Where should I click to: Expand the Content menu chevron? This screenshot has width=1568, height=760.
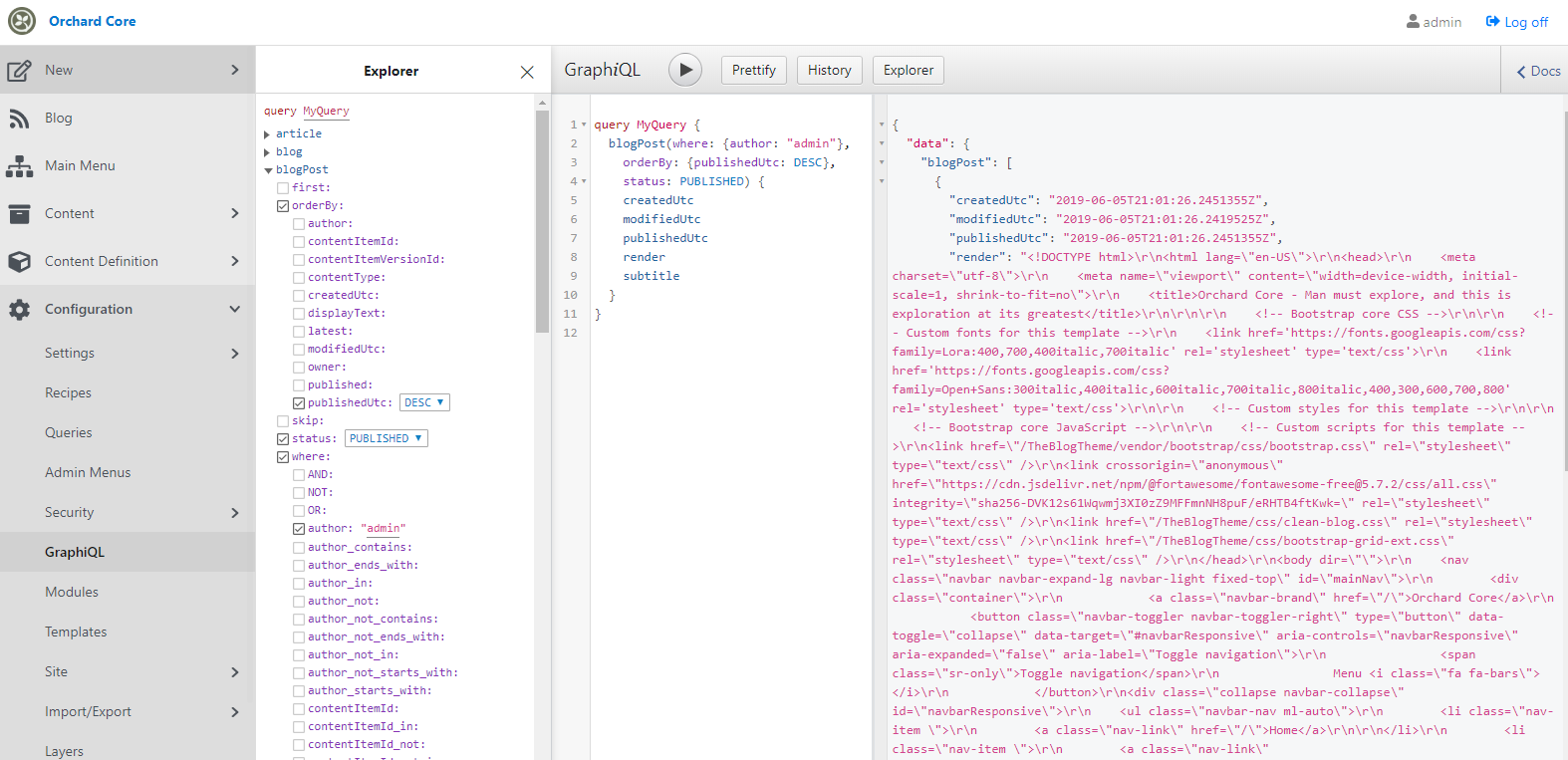coord(235,213)
